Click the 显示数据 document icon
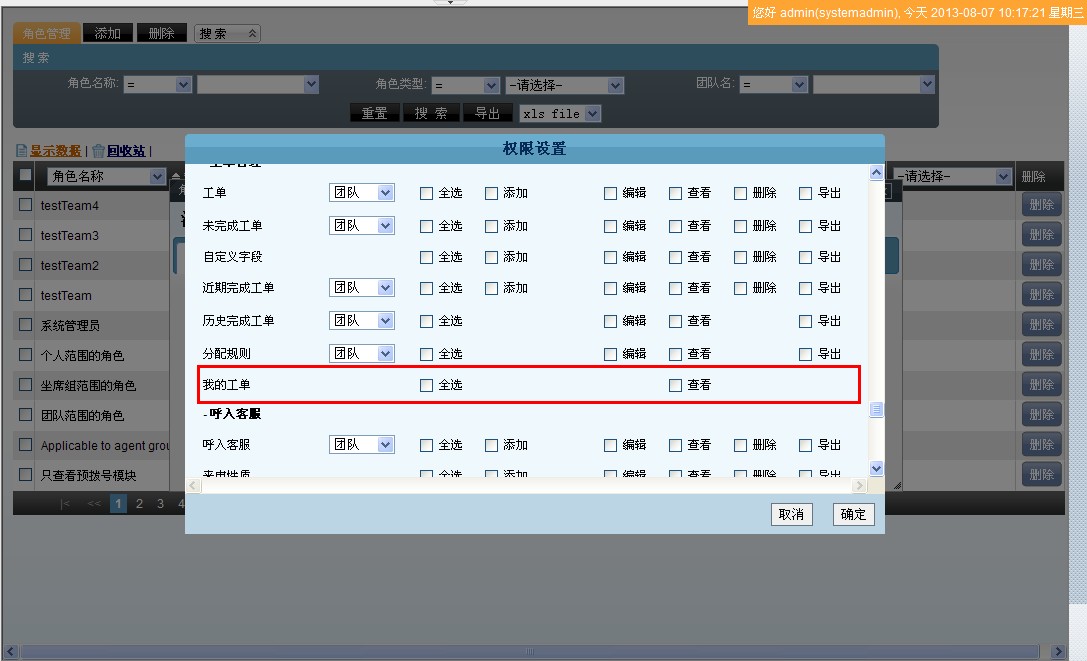Image resolution: width=1087 pixels, height=661 pixels. click(x=21, y=151)
